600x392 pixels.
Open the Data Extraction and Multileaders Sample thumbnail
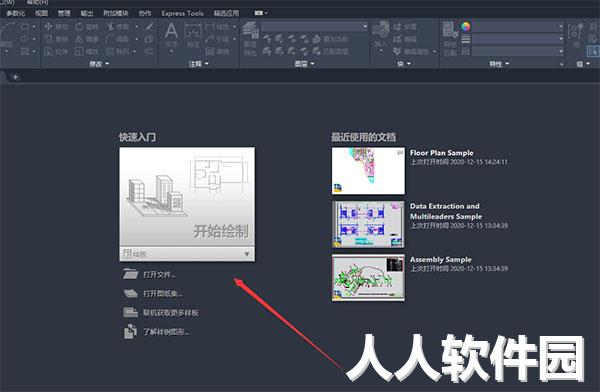pos(368,224)
